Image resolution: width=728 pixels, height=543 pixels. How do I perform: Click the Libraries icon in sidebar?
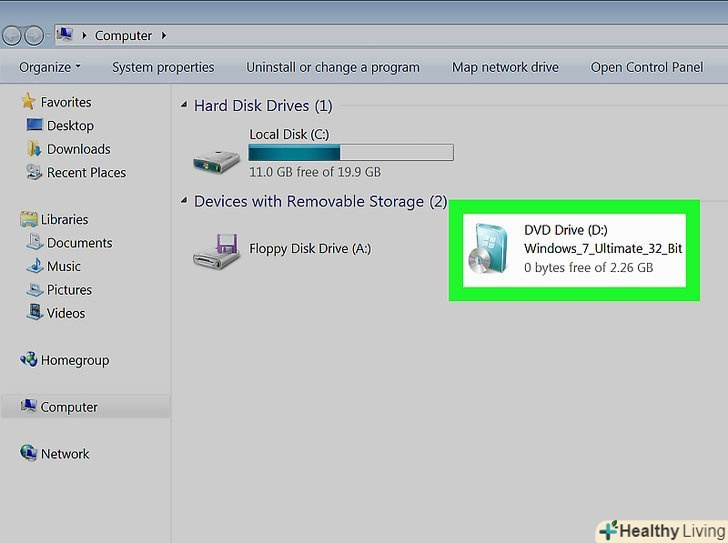(x=29, y=219)
